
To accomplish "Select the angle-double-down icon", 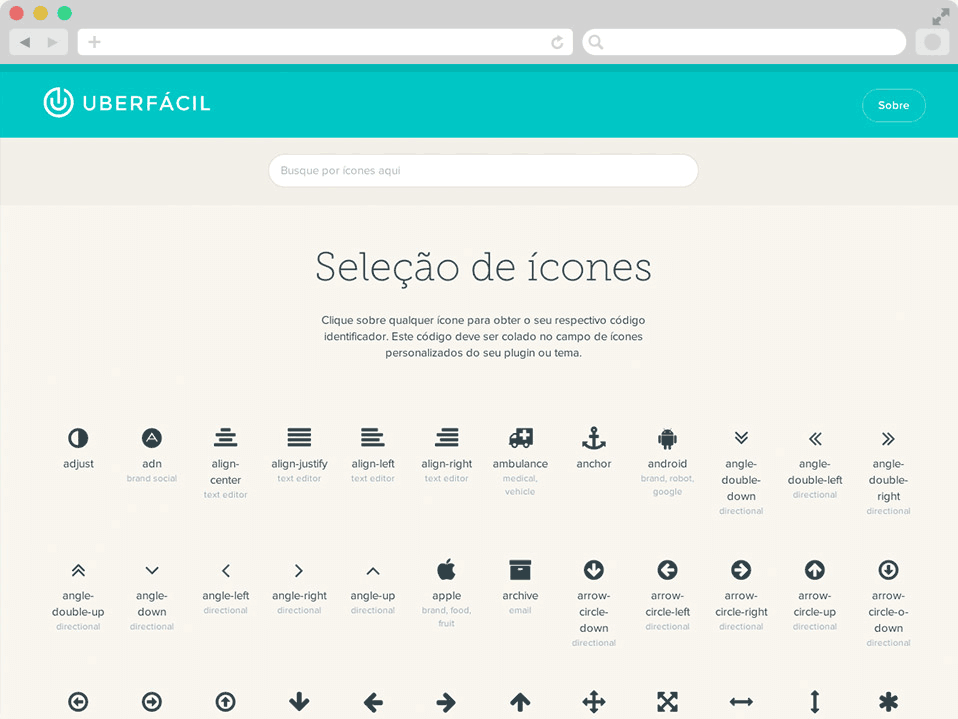I will [741, 438].
